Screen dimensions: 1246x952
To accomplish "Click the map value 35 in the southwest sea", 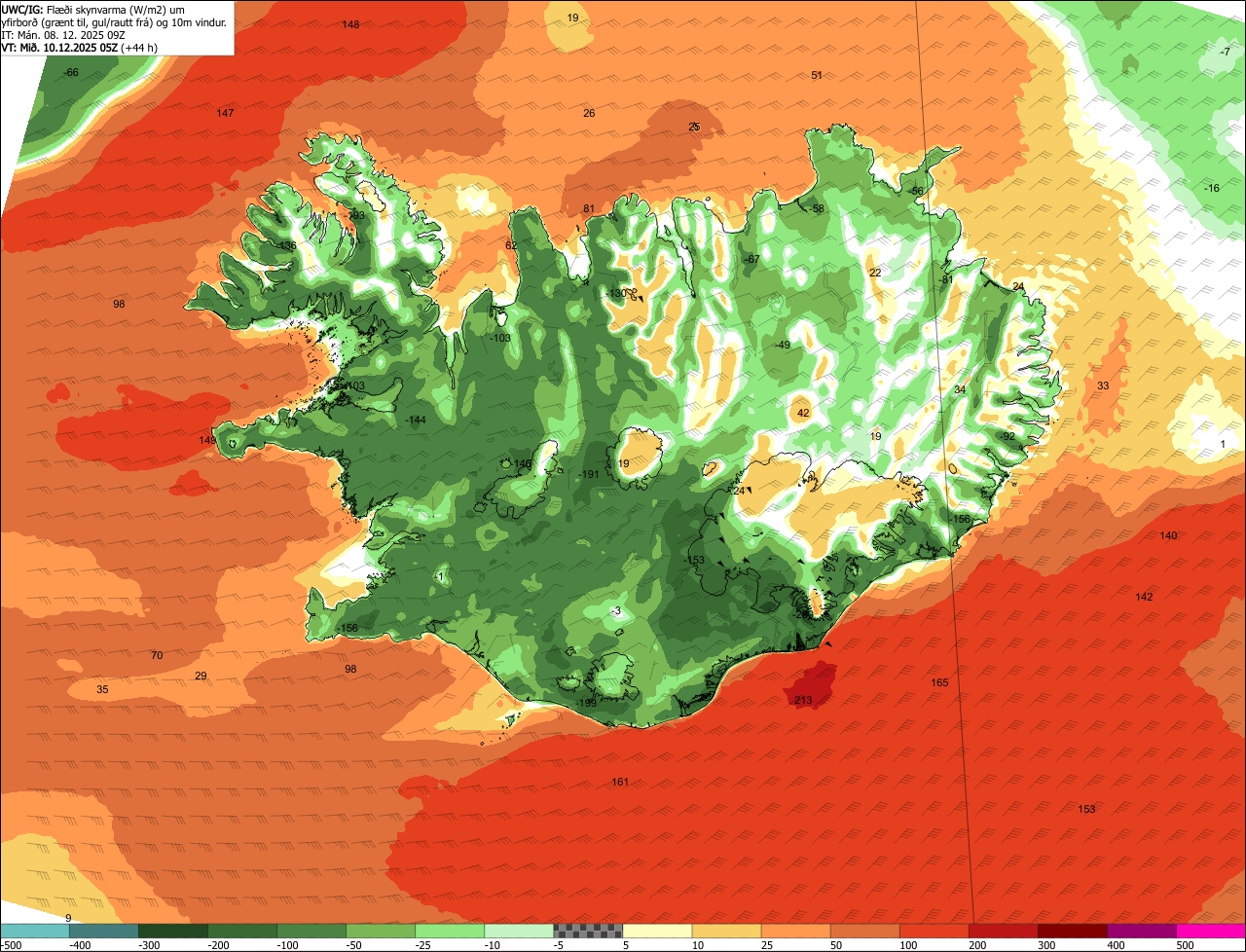I will click(102, 689).
